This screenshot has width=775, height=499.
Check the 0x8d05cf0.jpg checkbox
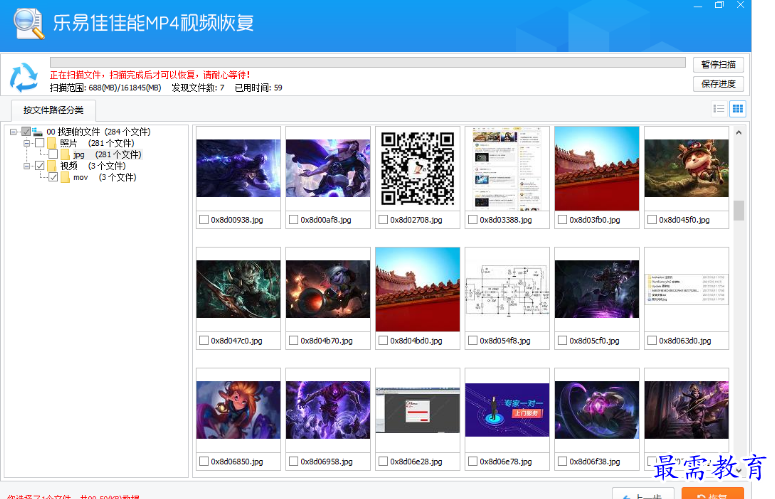(562, 341)
